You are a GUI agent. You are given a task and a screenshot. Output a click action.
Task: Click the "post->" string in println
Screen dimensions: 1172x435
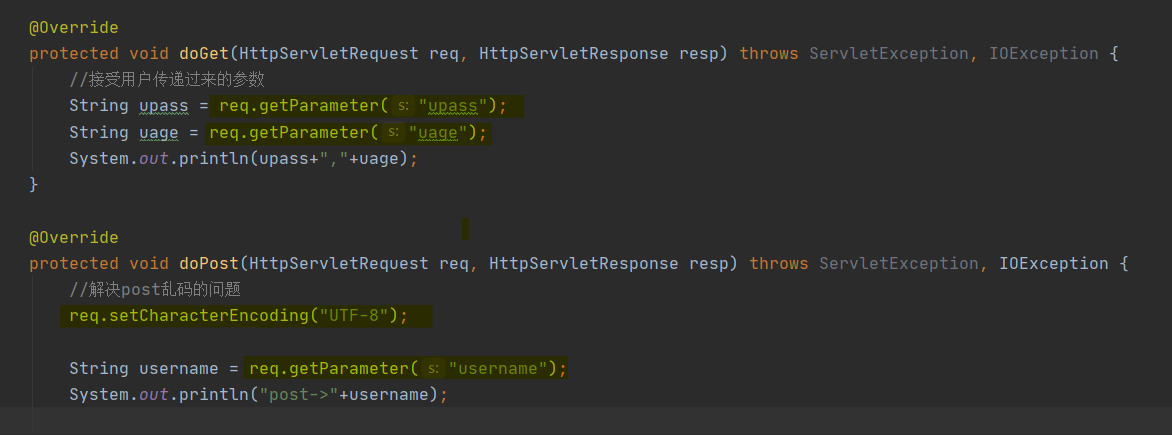(299, 394)
